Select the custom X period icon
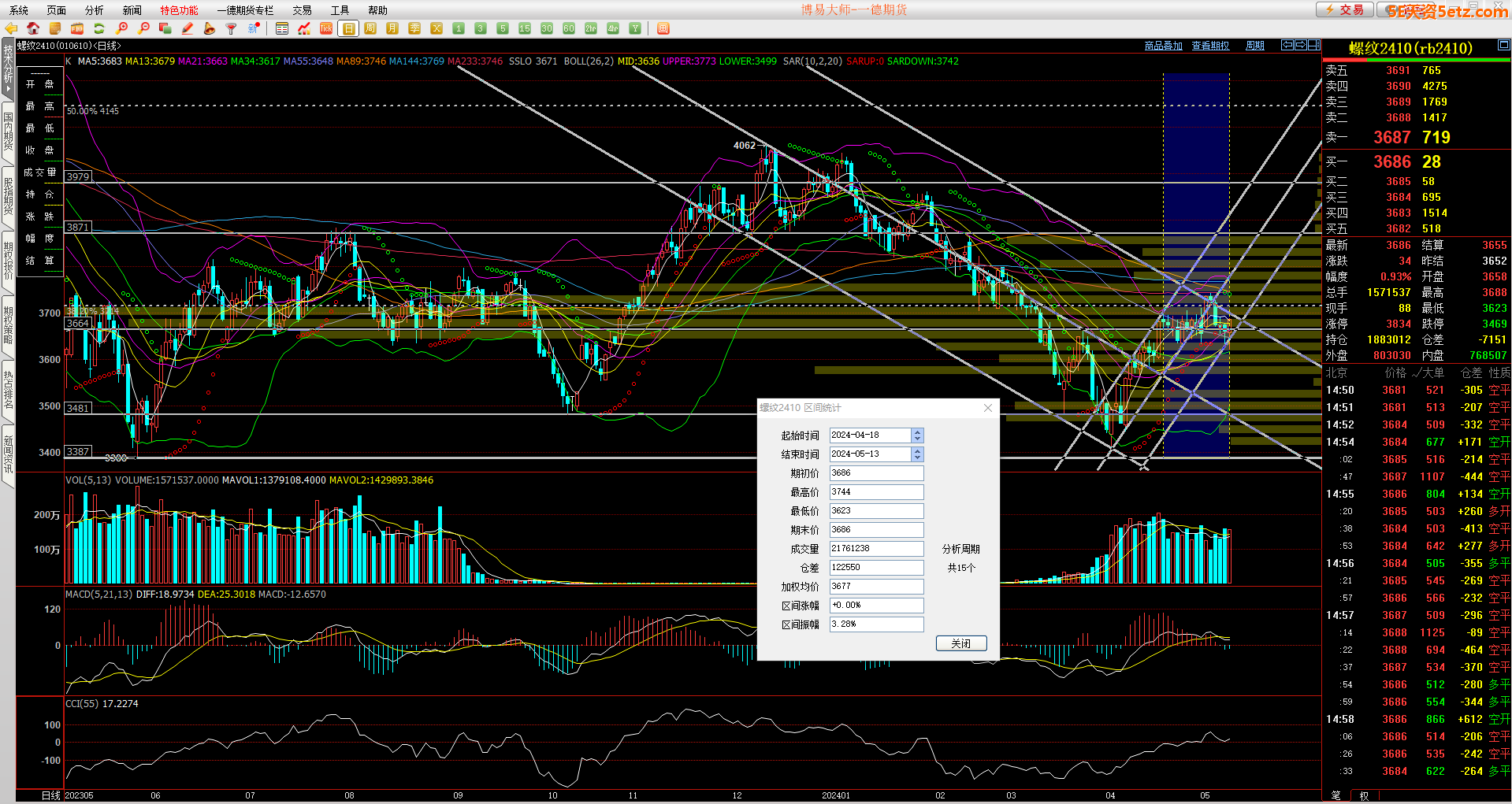This screenshot has width=1512, height=804. click(x=437, y=28)
